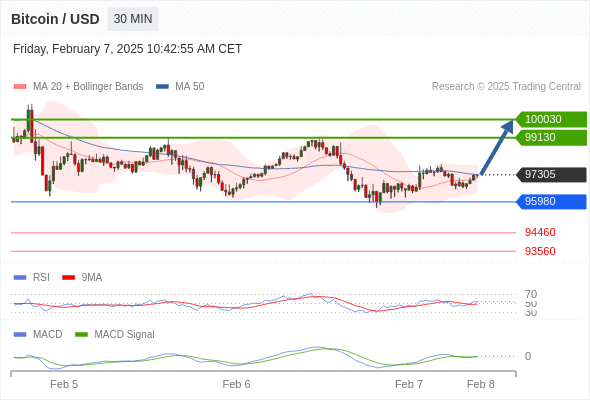Click the Bitcoin / USD chart title
Viewport: 590px width, 400px height.
[x=55, y=19]
